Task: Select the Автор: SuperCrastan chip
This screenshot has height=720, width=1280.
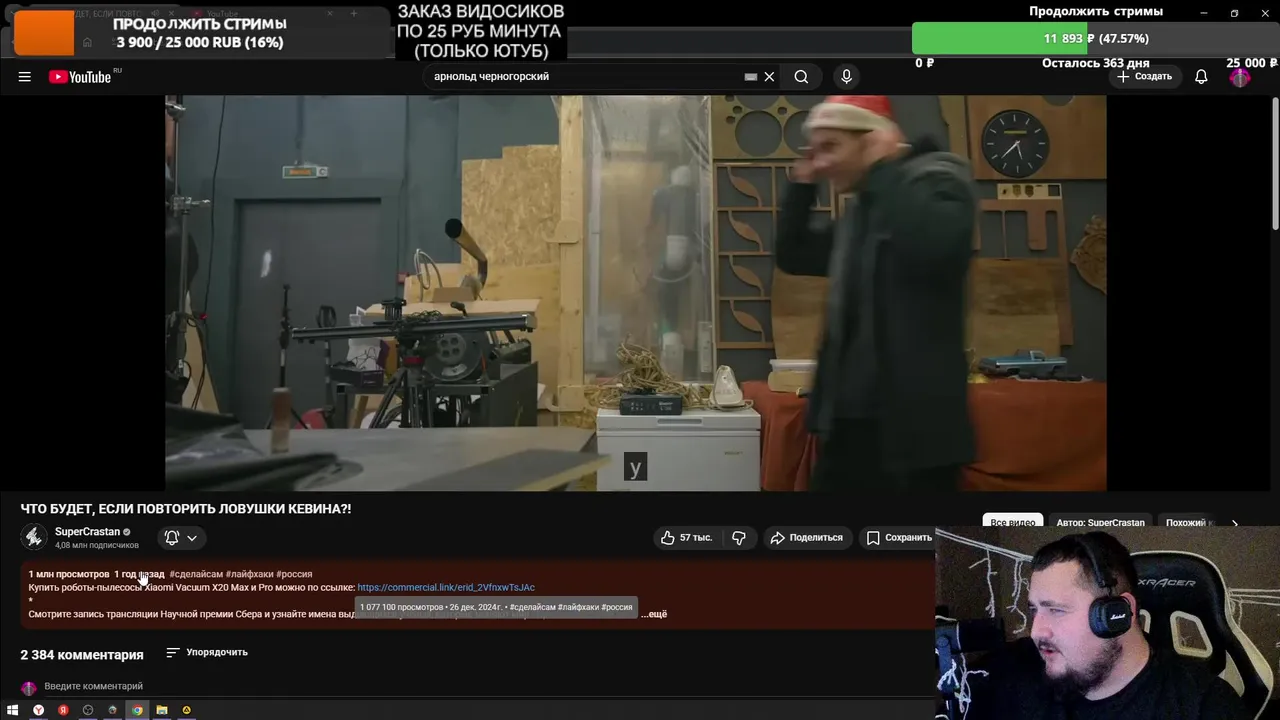Action: (x=1100, y=522)
